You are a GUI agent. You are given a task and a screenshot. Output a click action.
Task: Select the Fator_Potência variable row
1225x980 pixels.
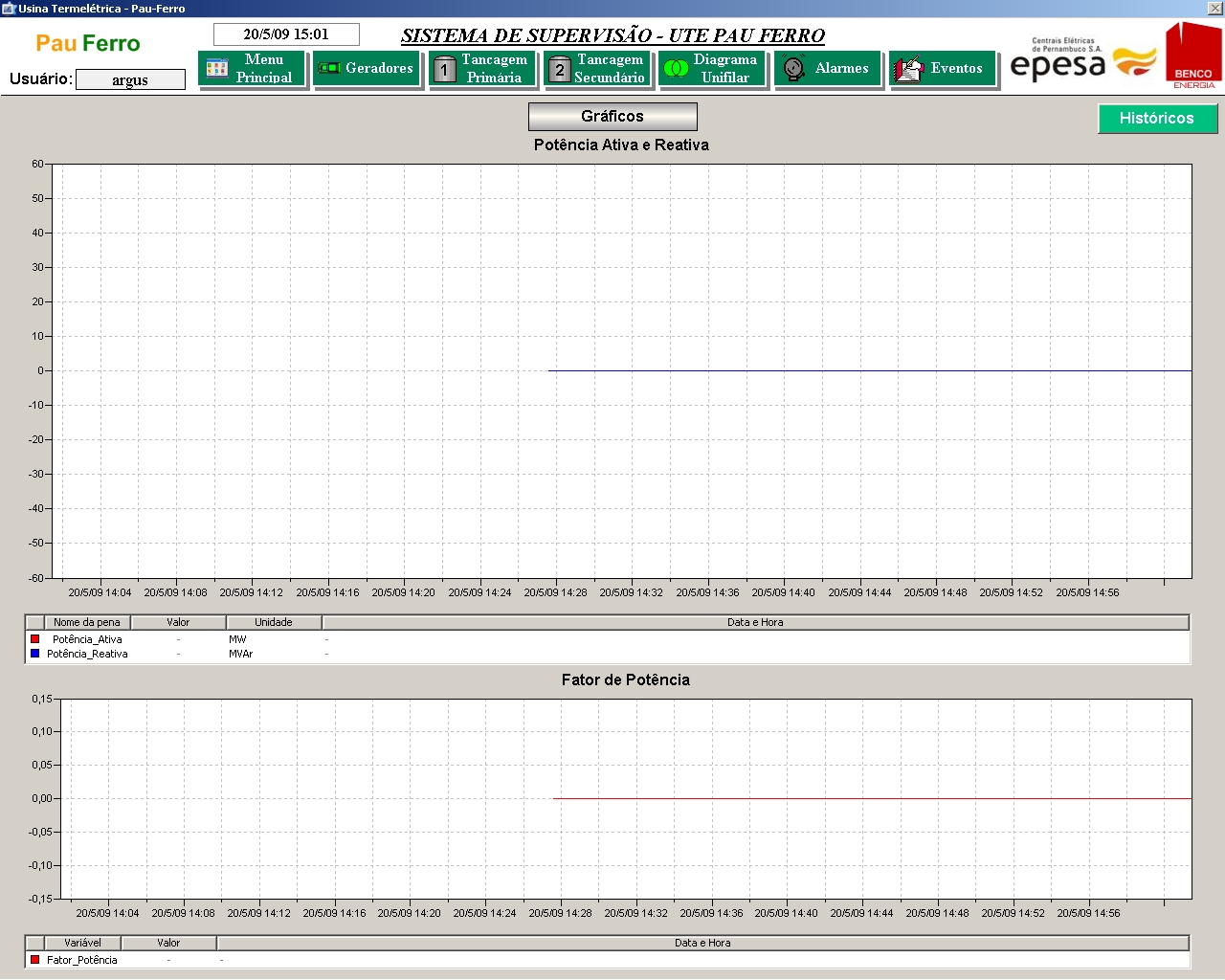[x=608, y=959]
